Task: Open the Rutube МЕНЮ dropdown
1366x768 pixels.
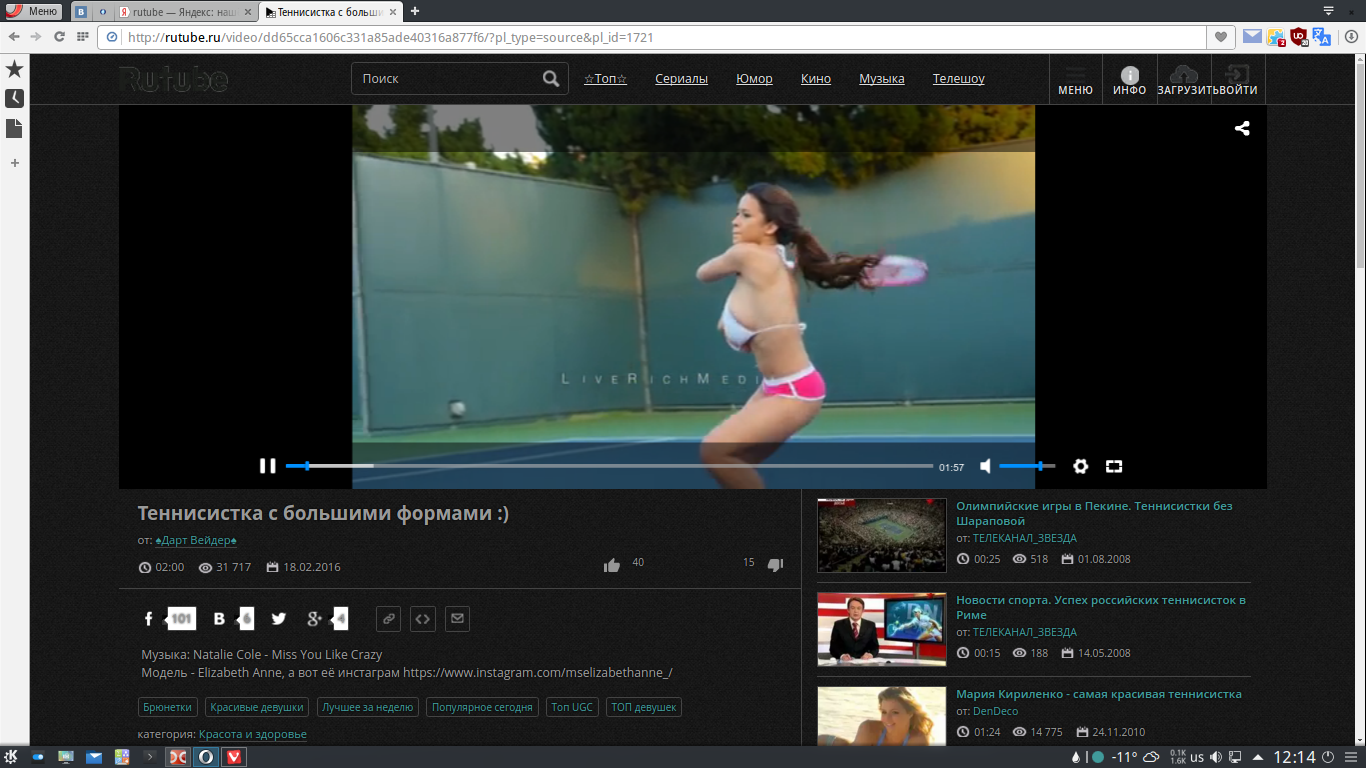Action: [x=1075, y=80]
